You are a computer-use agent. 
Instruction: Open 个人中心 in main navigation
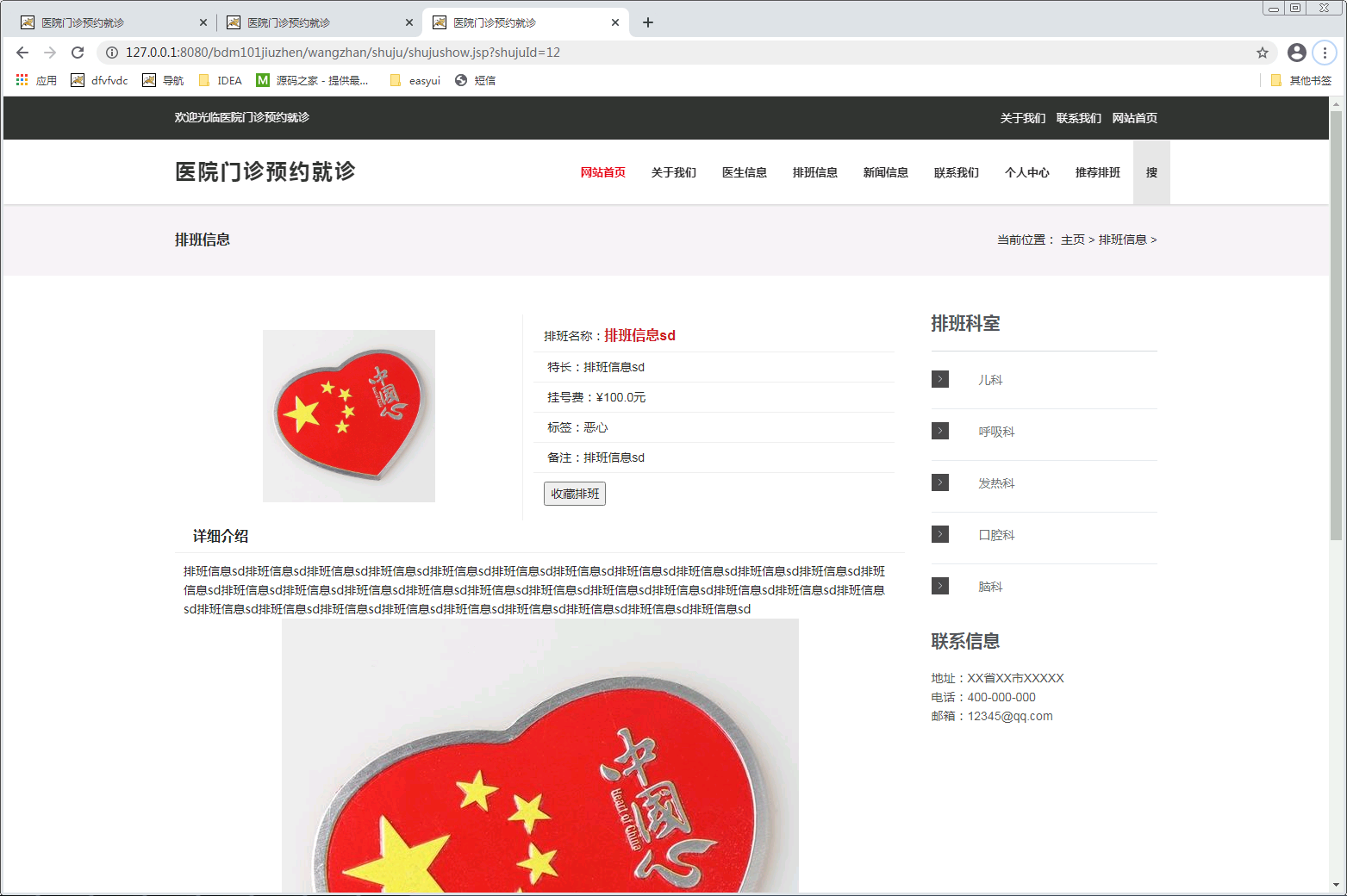[1027, 172]
